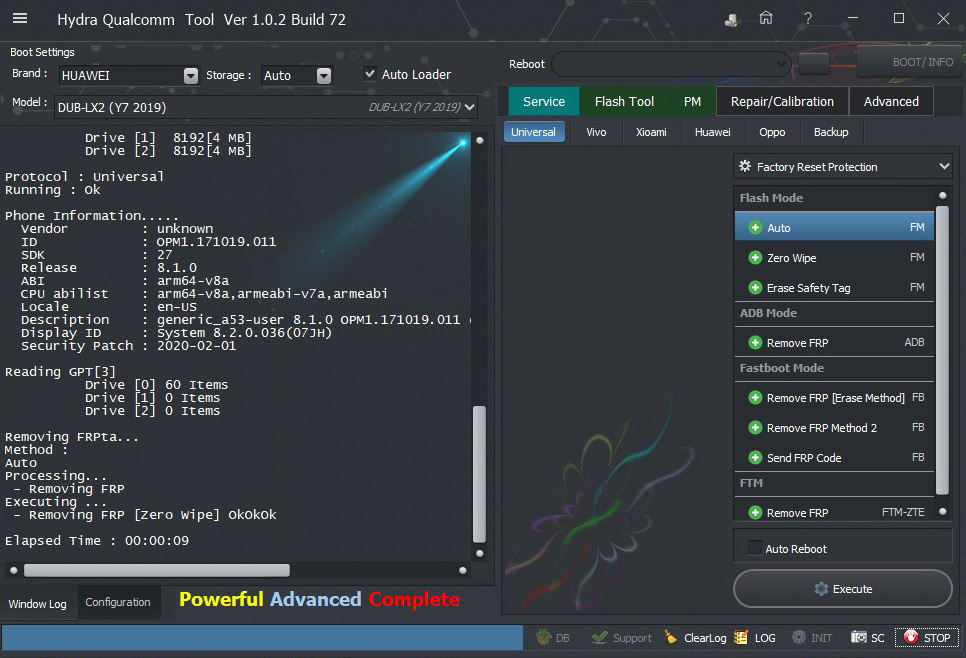This screenshot has width=966, height=658.
Task: Switch to the Window Log tab
Action: pyautogui.click(x=38, y=603)
